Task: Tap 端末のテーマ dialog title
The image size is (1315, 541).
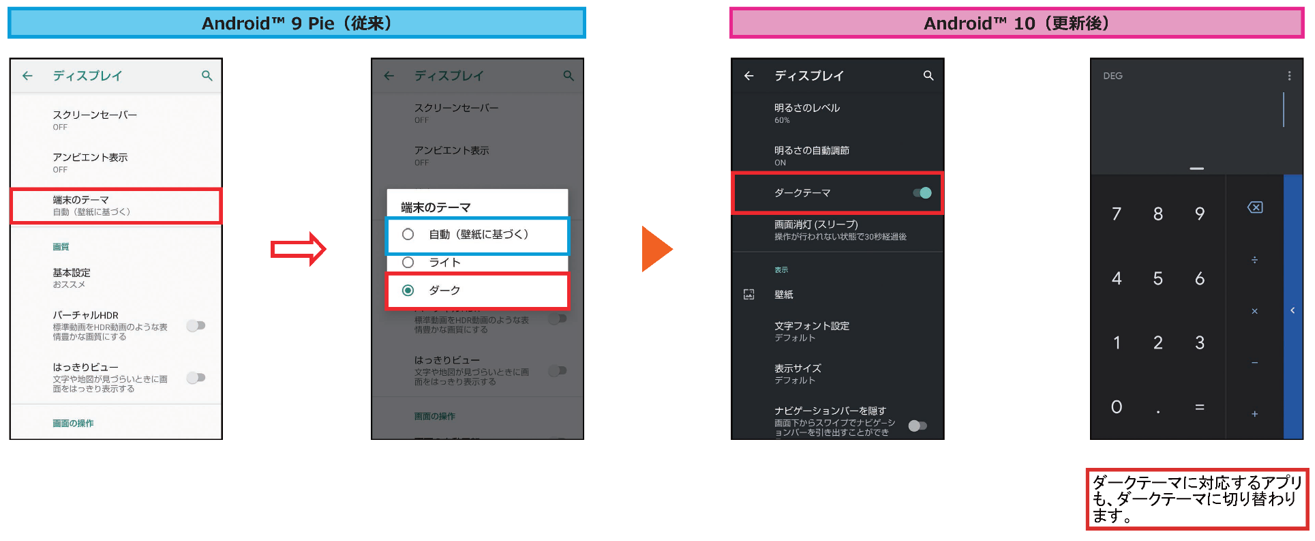Action: click(436, 207)
